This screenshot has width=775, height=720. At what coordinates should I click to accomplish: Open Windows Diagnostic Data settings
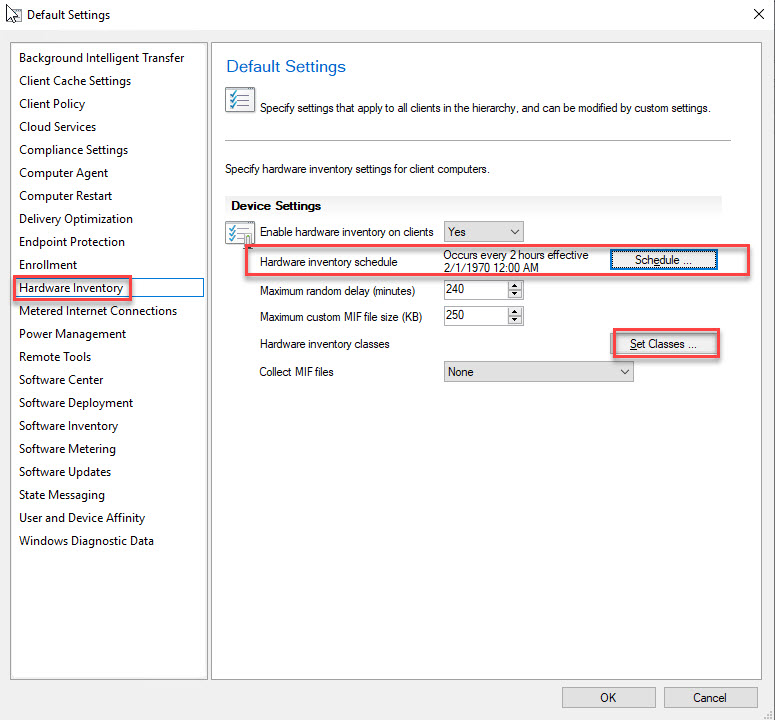click(86, 541)
